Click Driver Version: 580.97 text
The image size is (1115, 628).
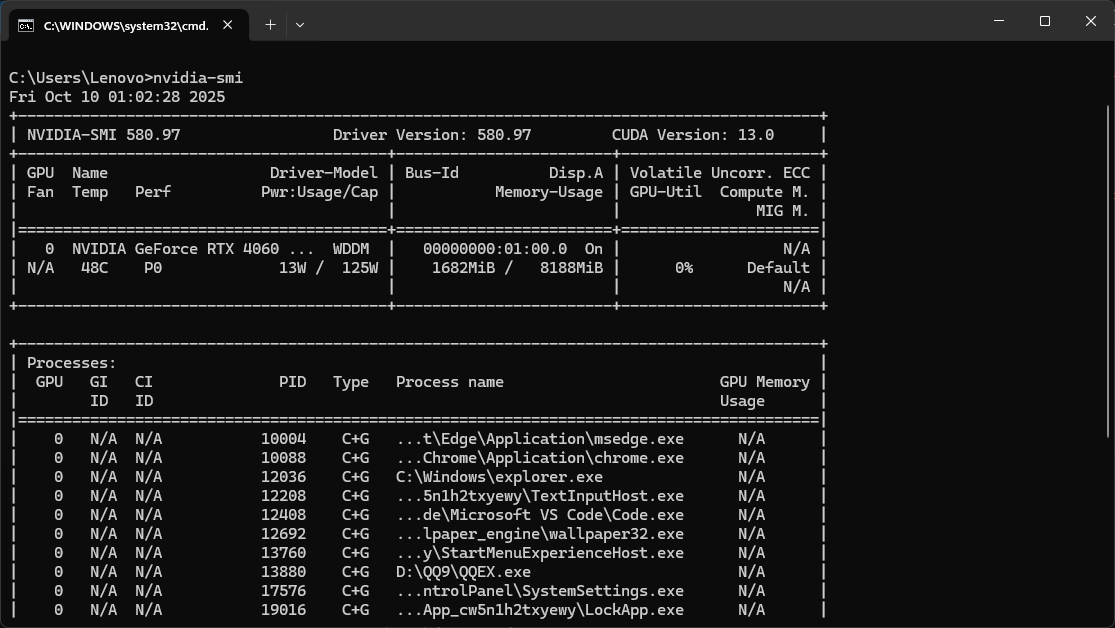[x=432, y=135]
